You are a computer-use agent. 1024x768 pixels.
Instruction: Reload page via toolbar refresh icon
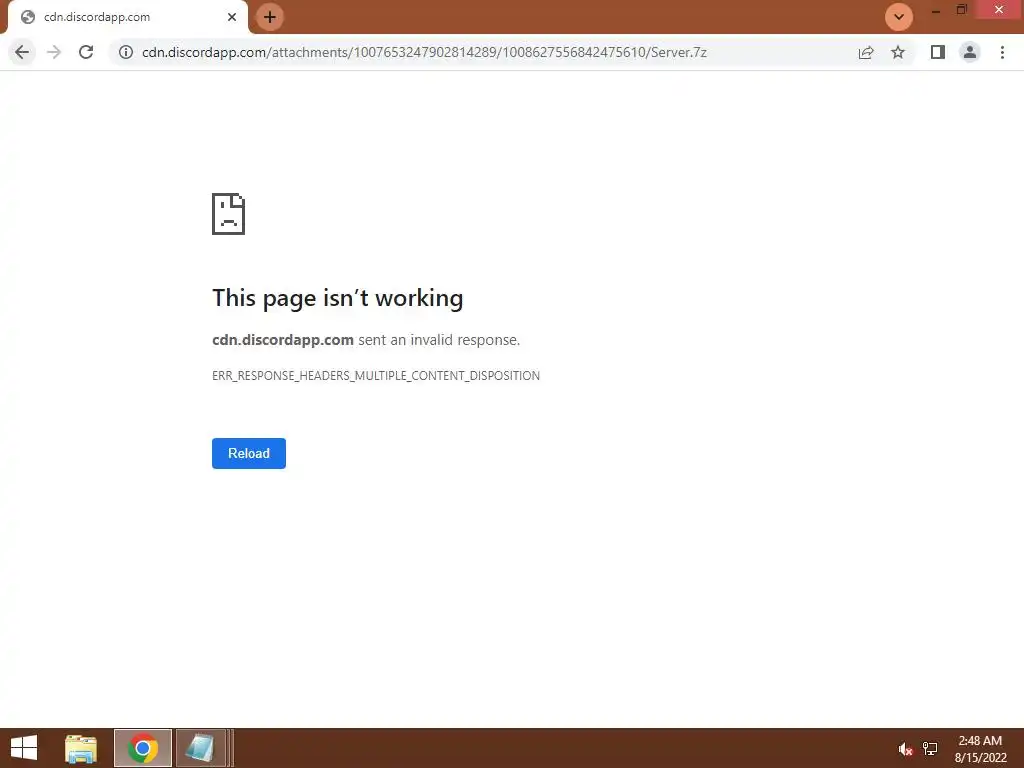coord(86,52)
